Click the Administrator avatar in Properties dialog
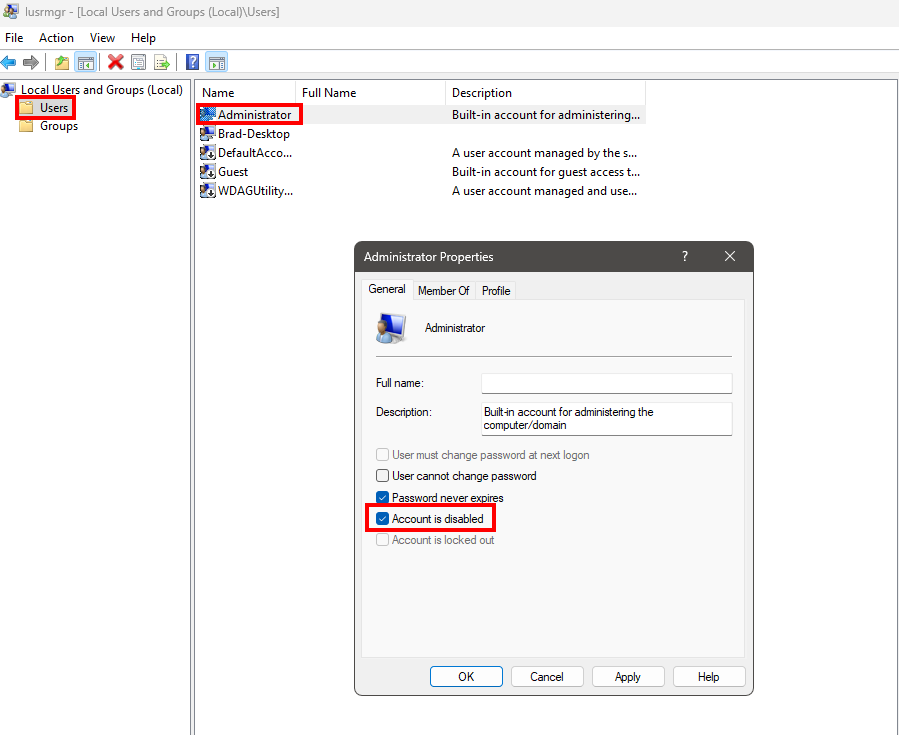 (x=391, y=328)
